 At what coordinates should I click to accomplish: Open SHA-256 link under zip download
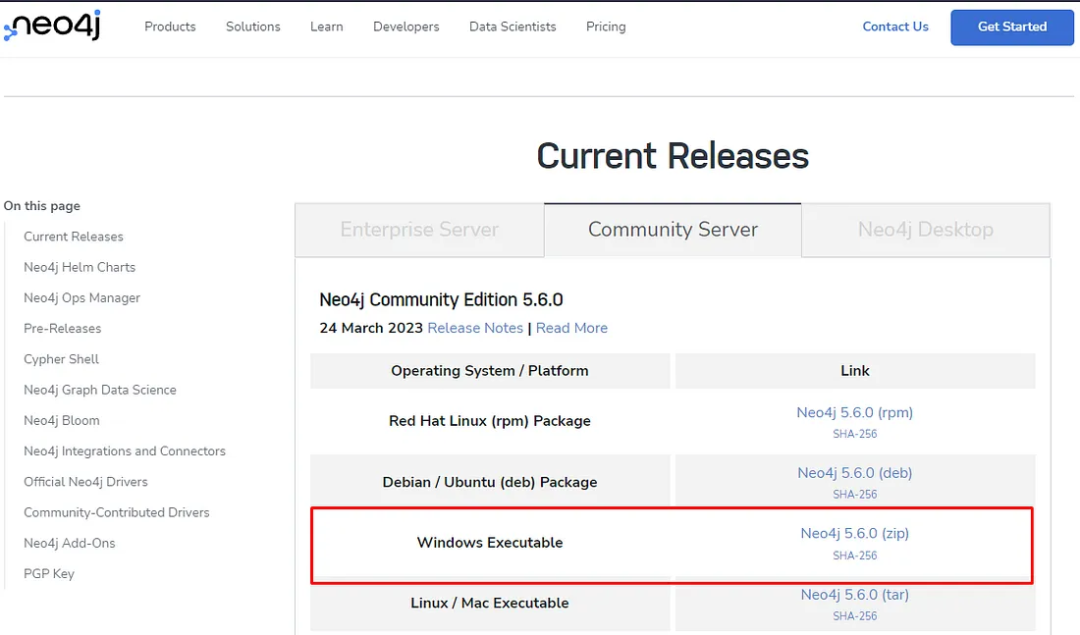tap(855, 555)
